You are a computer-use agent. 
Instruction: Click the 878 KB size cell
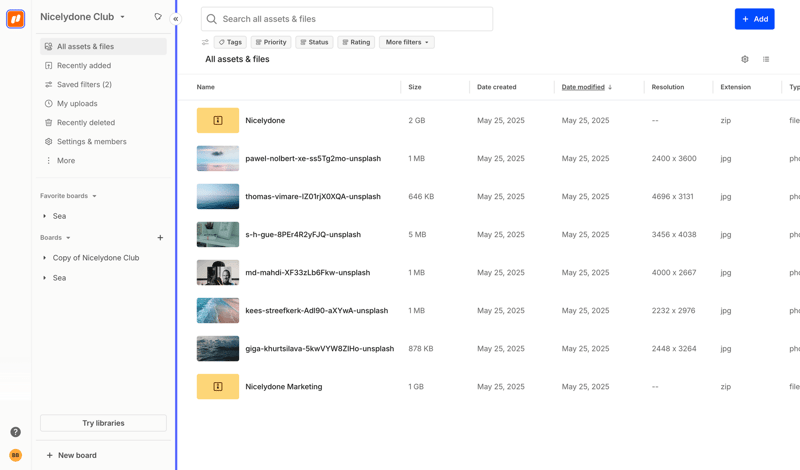[420, 349]
